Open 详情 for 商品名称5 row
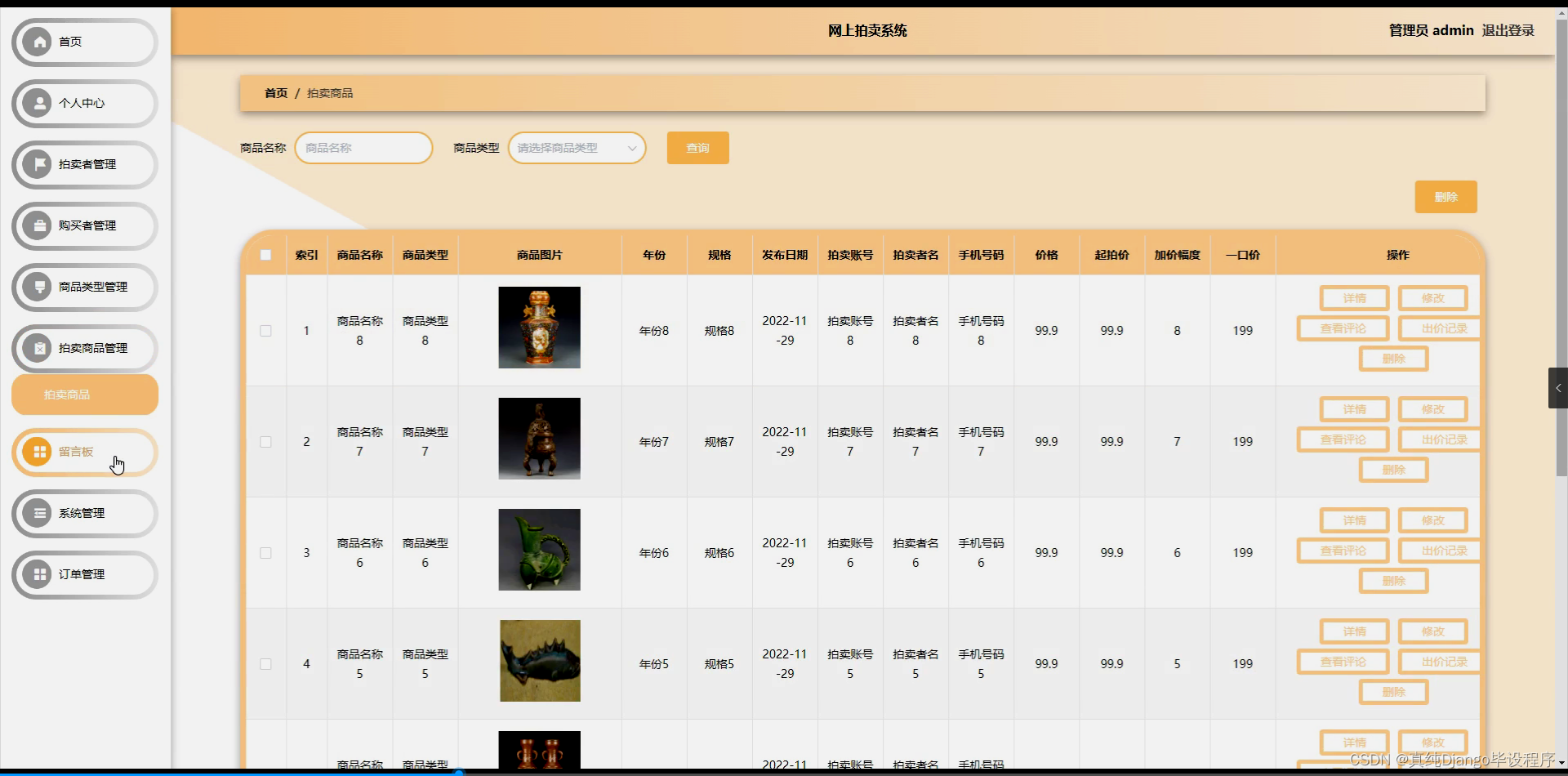The width and height of the screenshot is (1568, 776). (x=1354, y=631)
